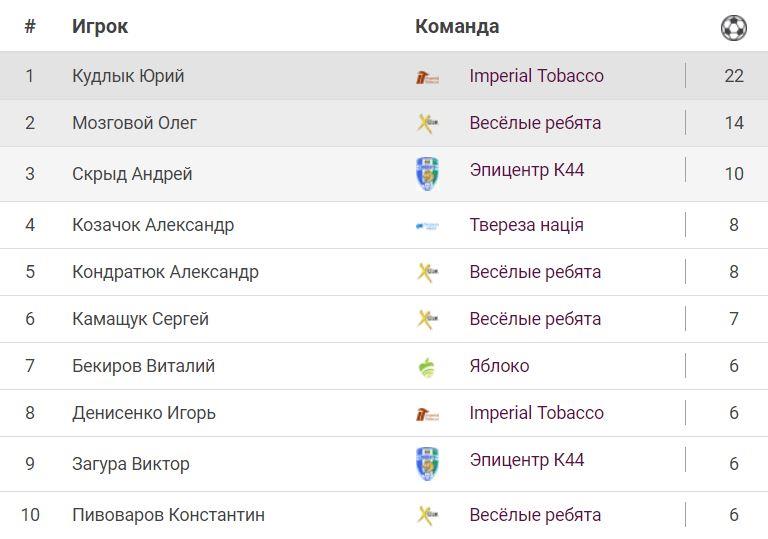Viewport: 768px width, 539px height.
Task: Select player Козачок Александр
Action: point(153,225)
